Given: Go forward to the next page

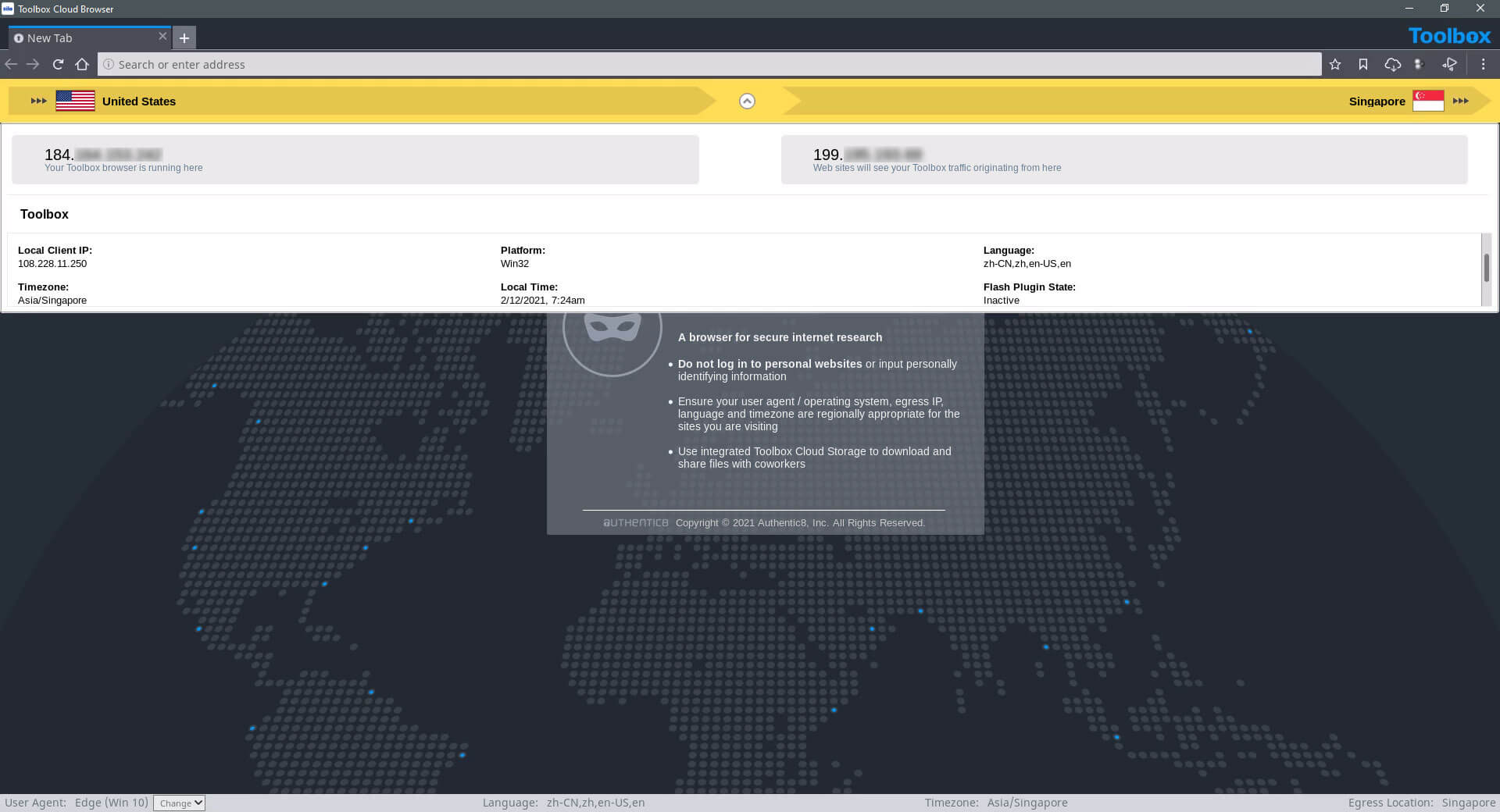Looking at the screenshot, I should click(x=33, y=64).
